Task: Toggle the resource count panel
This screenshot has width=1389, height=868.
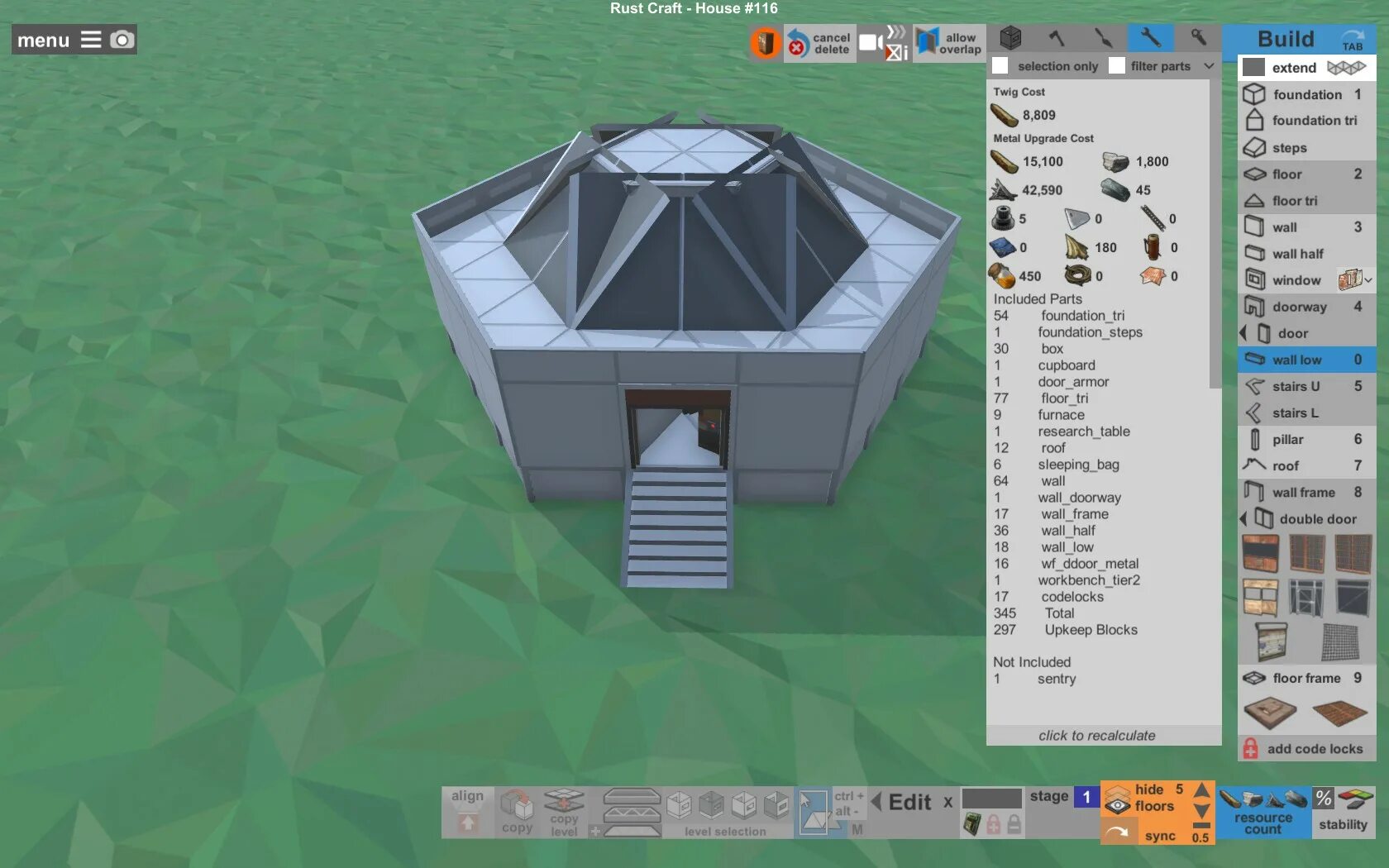Action: 1263,812
